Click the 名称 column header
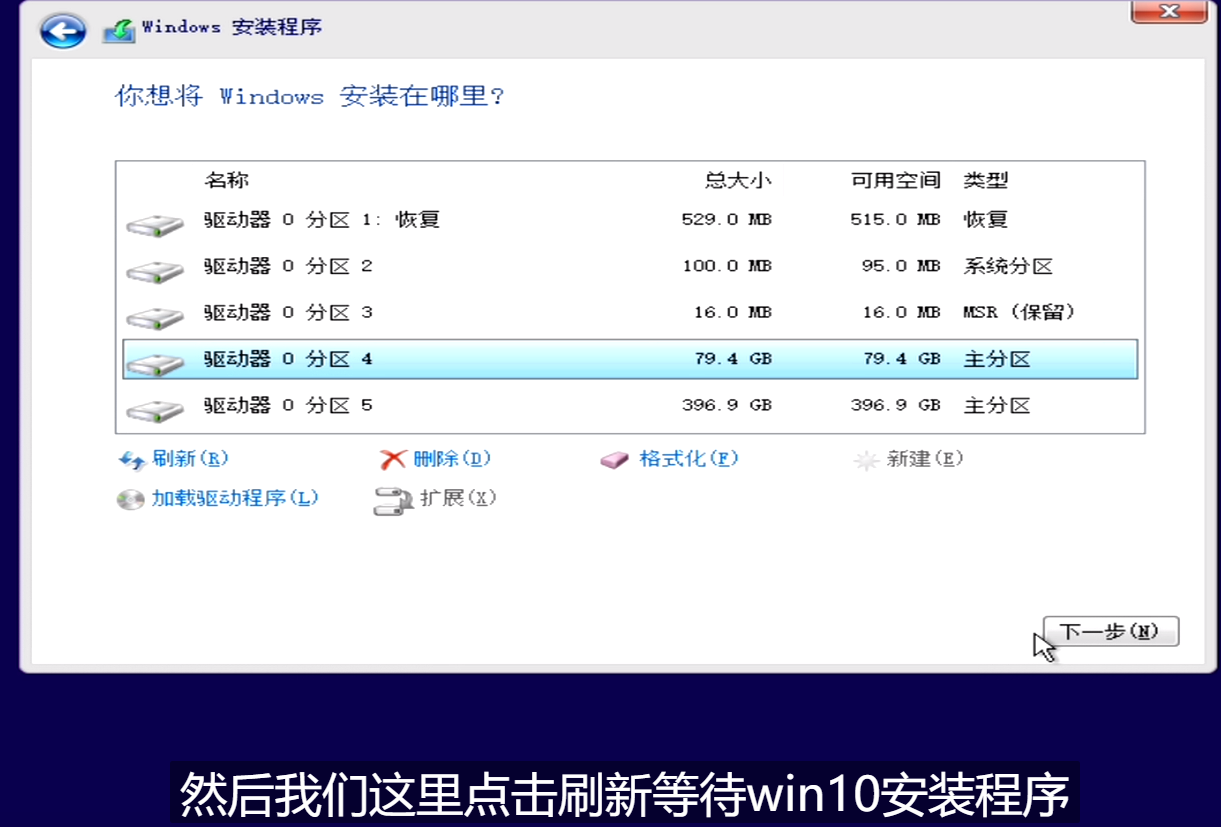The width and height of the screenshot is (1221, 827). 227,180
